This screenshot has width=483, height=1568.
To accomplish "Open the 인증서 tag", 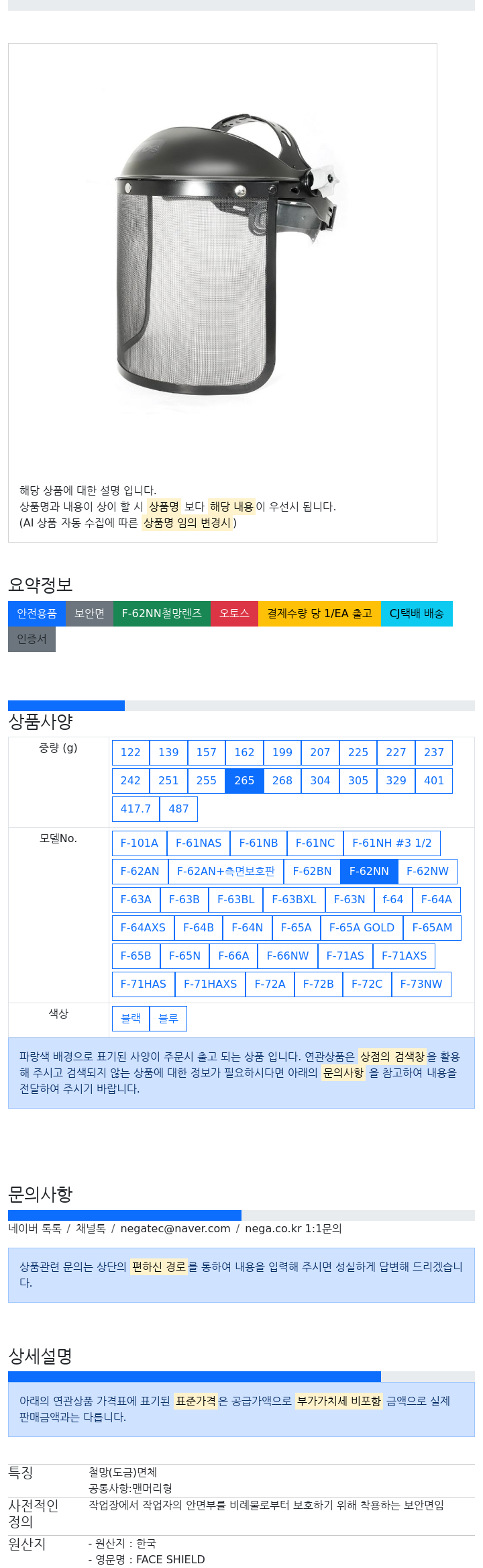I will tap(32, 639).
